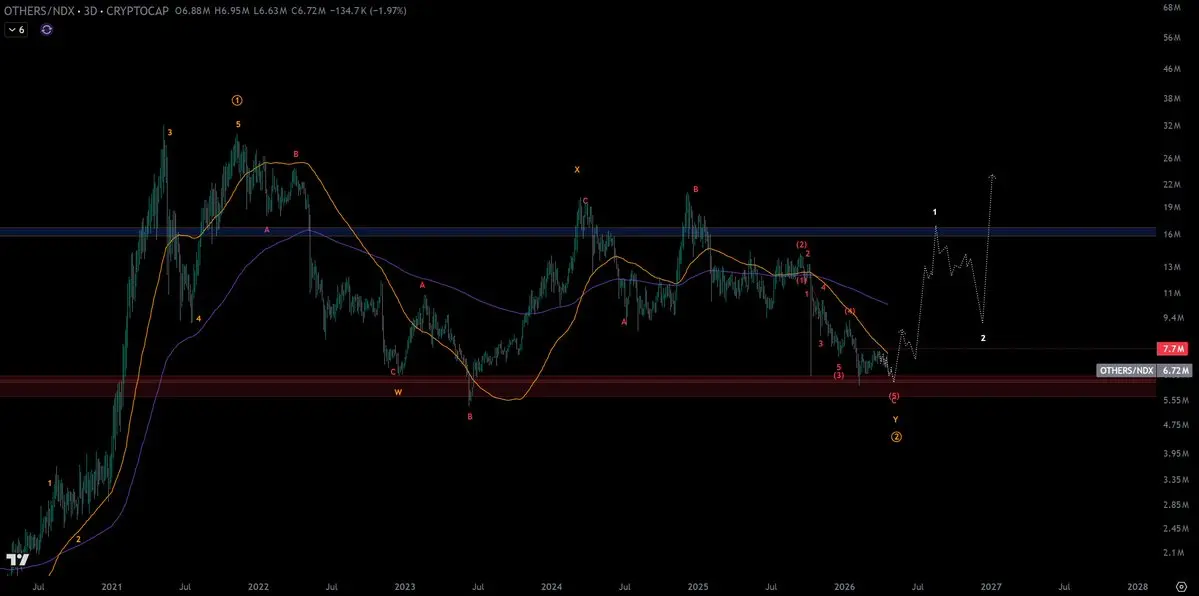The height and width of the screenshot is (596, 1199).
Task: Select the orange X wave label
Action: pos(577,170)
